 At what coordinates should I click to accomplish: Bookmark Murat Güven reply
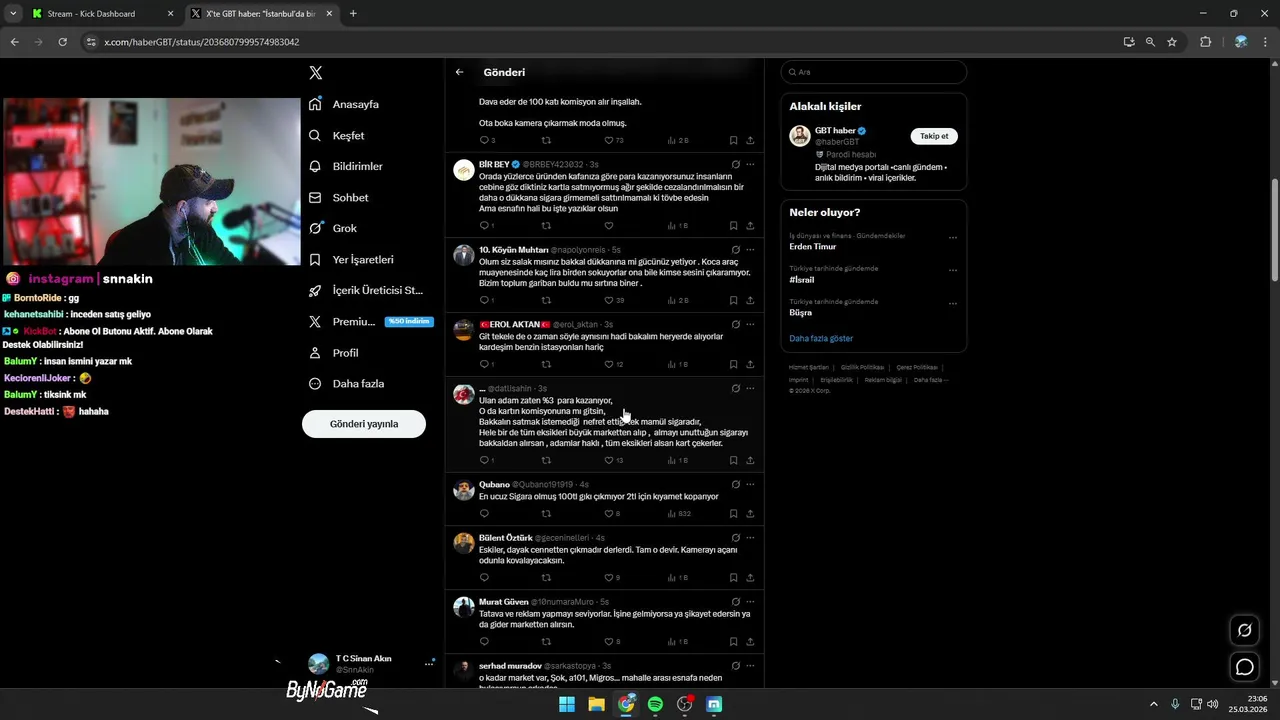[x=733, y=641]
